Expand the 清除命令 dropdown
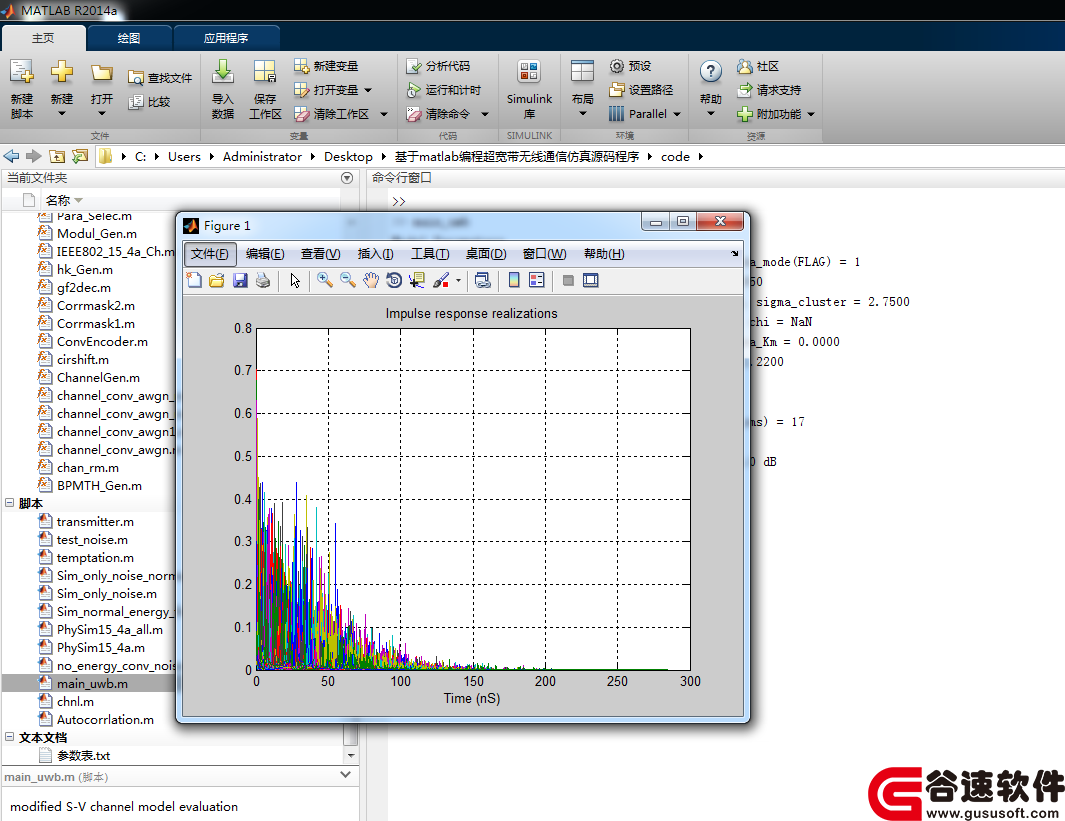The width and height of the screenshot is (1065, 821). (x=485, y=114)
